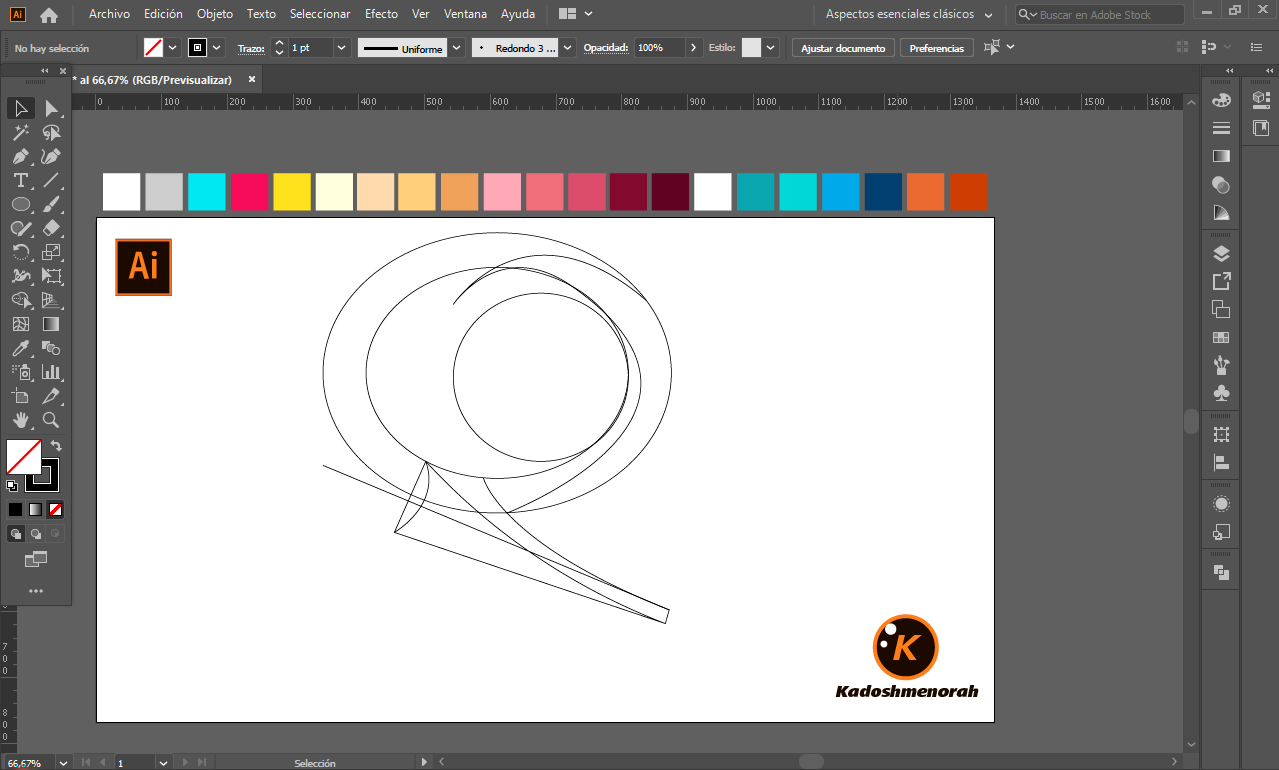Open the Redondo 3 brush definition dropdown
This screenshot has width=1279, height=770.
(568, 48)
